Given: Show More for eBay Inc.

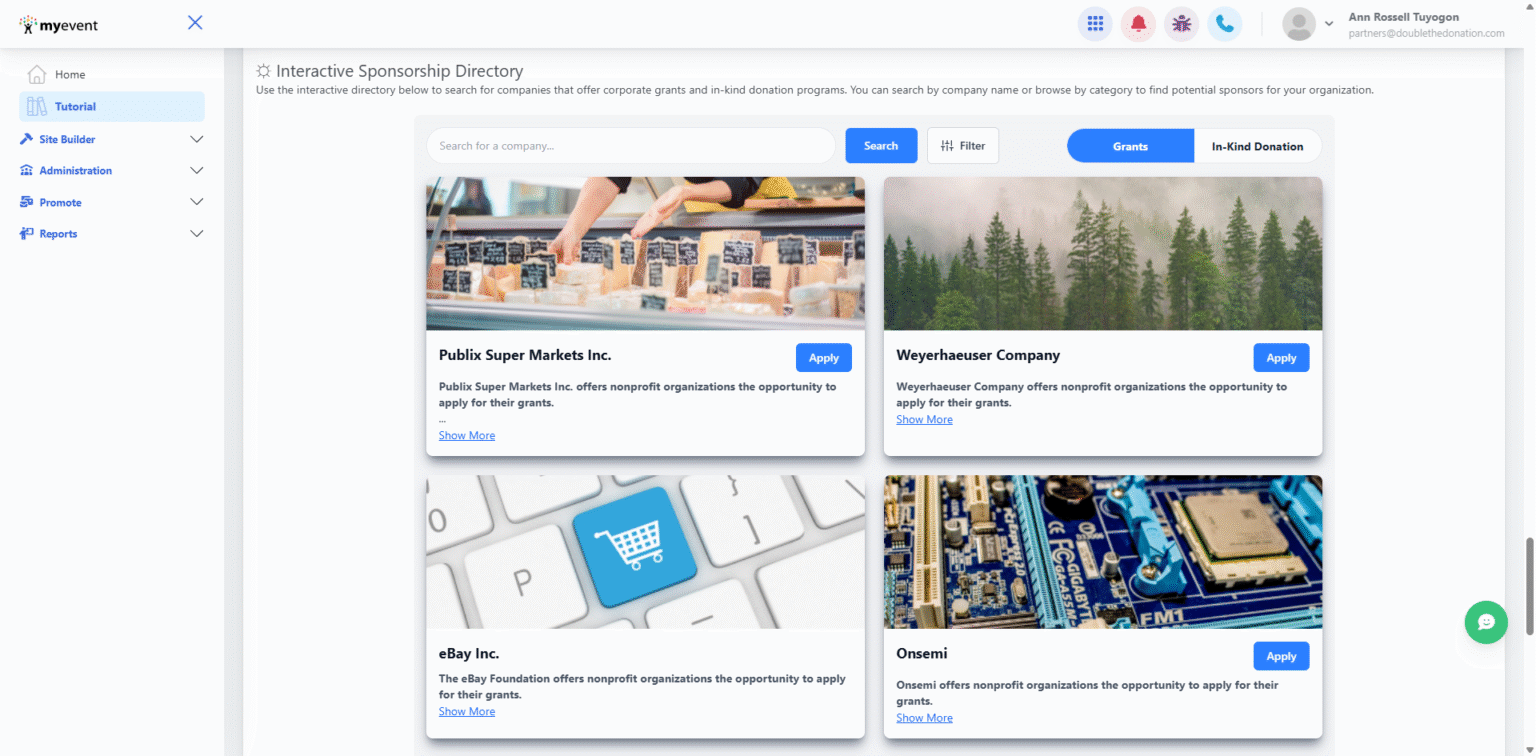Looking at the screenshot, I should coord(466,711).
